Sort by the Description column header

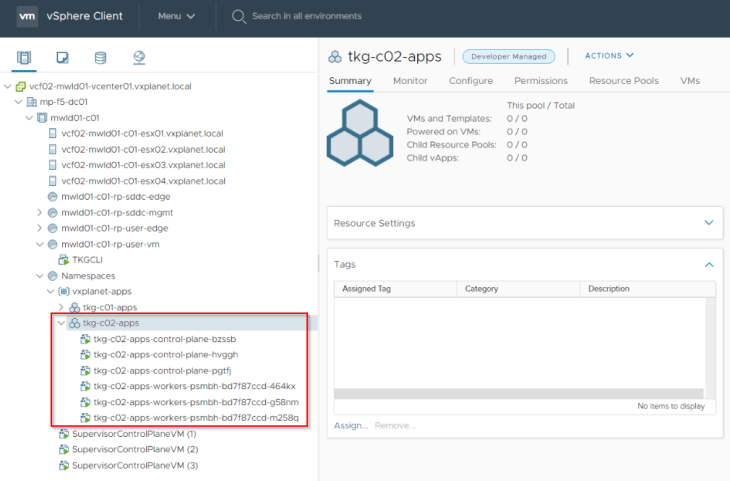tap(648, 289)
